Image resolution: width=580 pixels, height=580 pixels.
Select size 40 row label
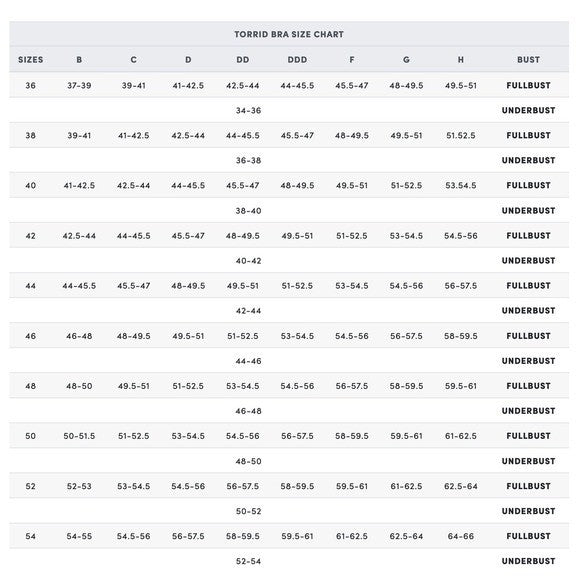[x=31, y=185]
